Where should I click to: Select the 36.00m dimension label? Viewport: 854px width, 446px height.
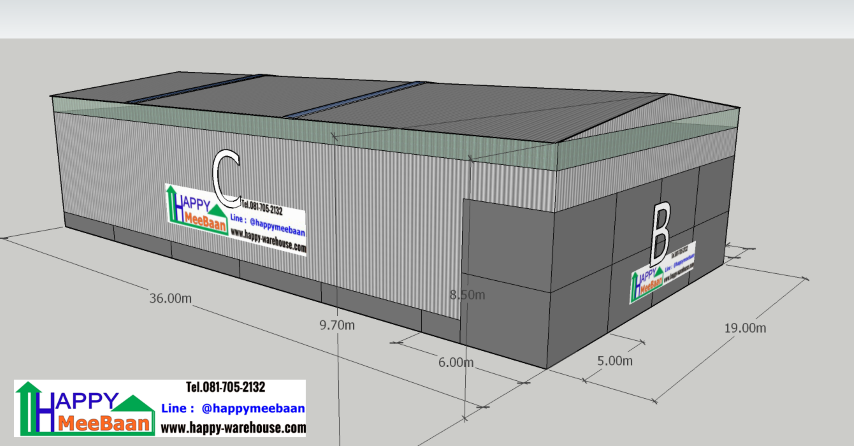[170, 298]
